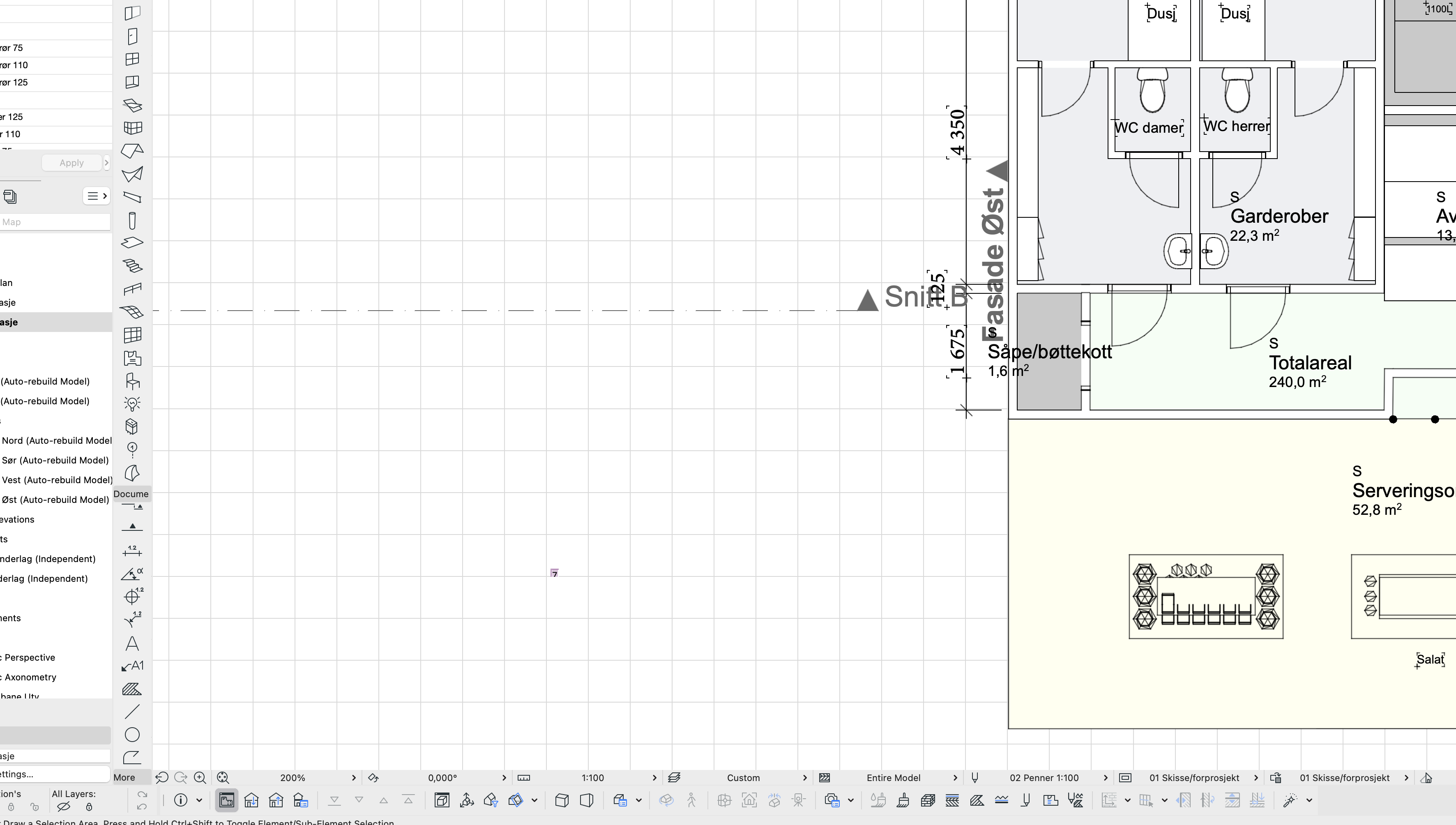Select the Curtain Wall grid tool
The image size is (1456, 825).
click(x=132, y=335)
